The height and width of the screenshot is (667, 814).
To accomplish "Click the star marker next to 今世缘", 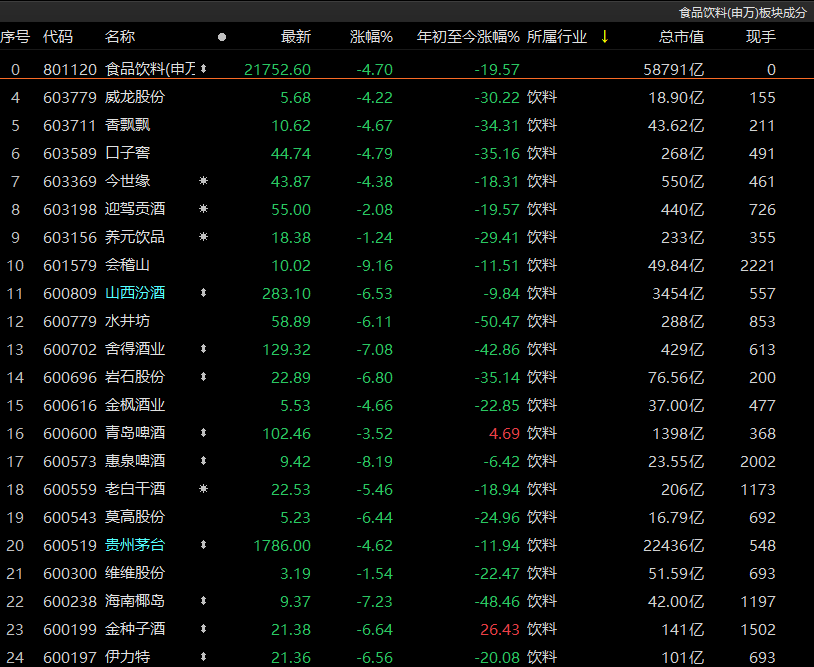I will 204,181.
